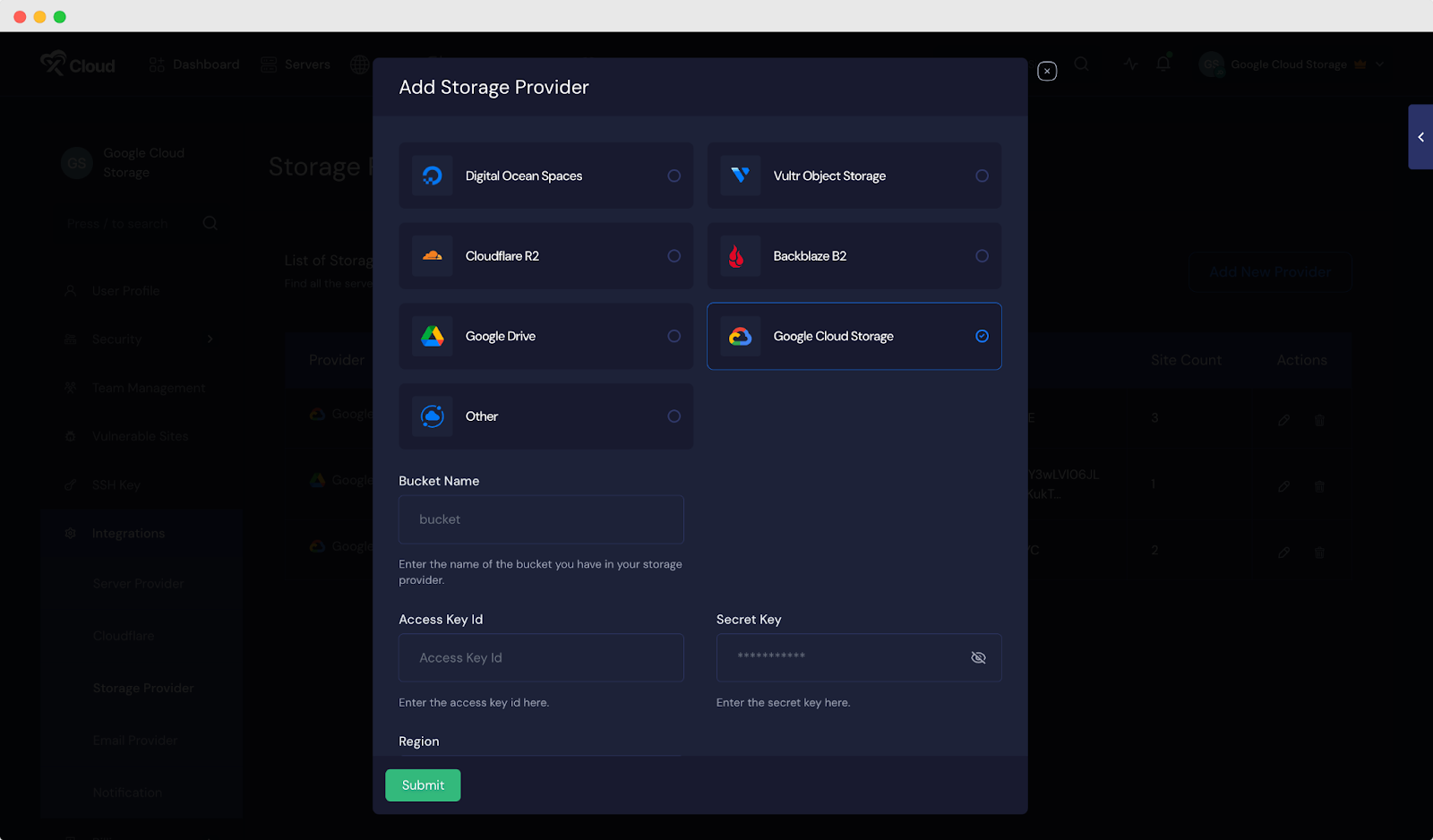The image size is (1433, 840).
Task: Click the 'Other' cloud provider icon
Action: coord(432,416)
